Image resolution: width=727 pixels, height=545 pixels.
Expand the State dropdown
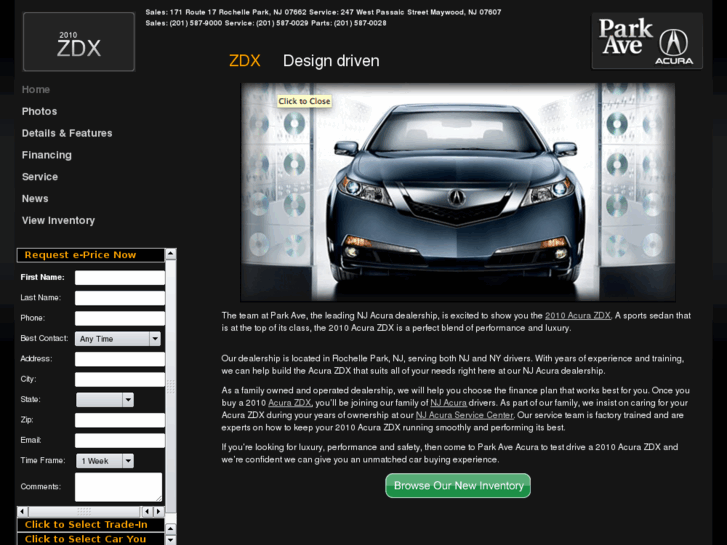(105, 400)
